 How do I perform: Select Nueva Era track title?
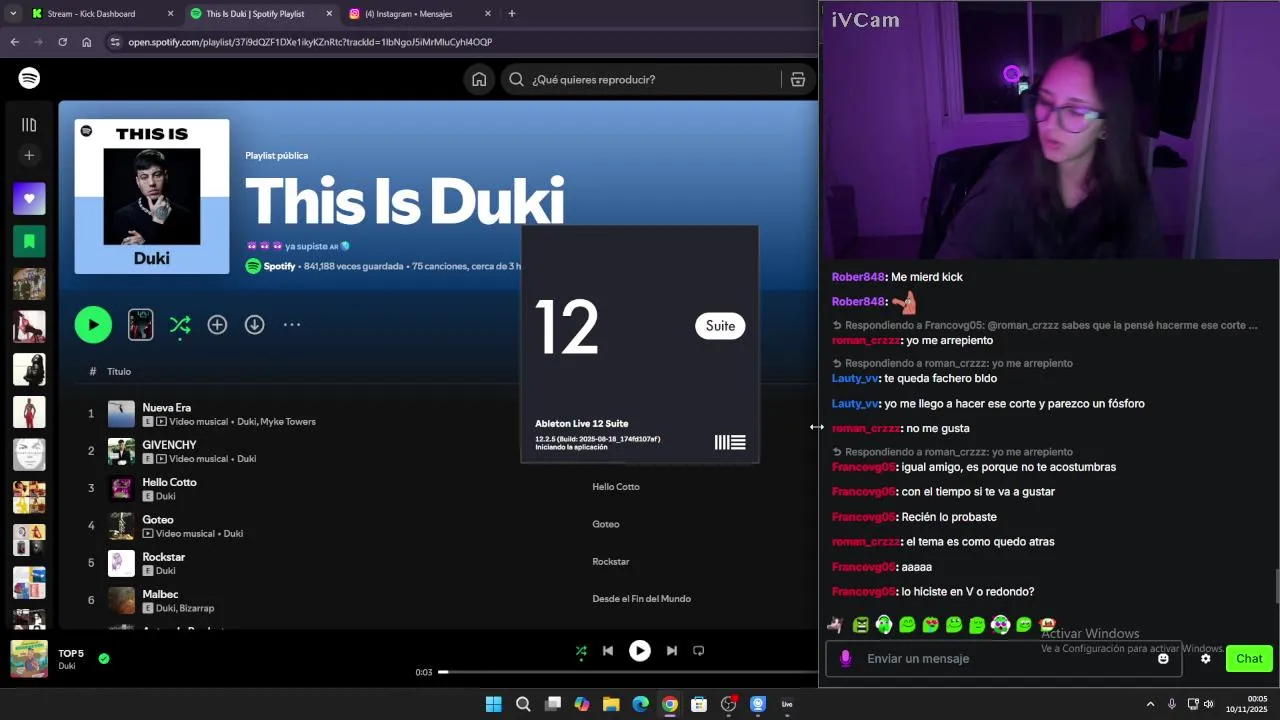pos(166,408)
